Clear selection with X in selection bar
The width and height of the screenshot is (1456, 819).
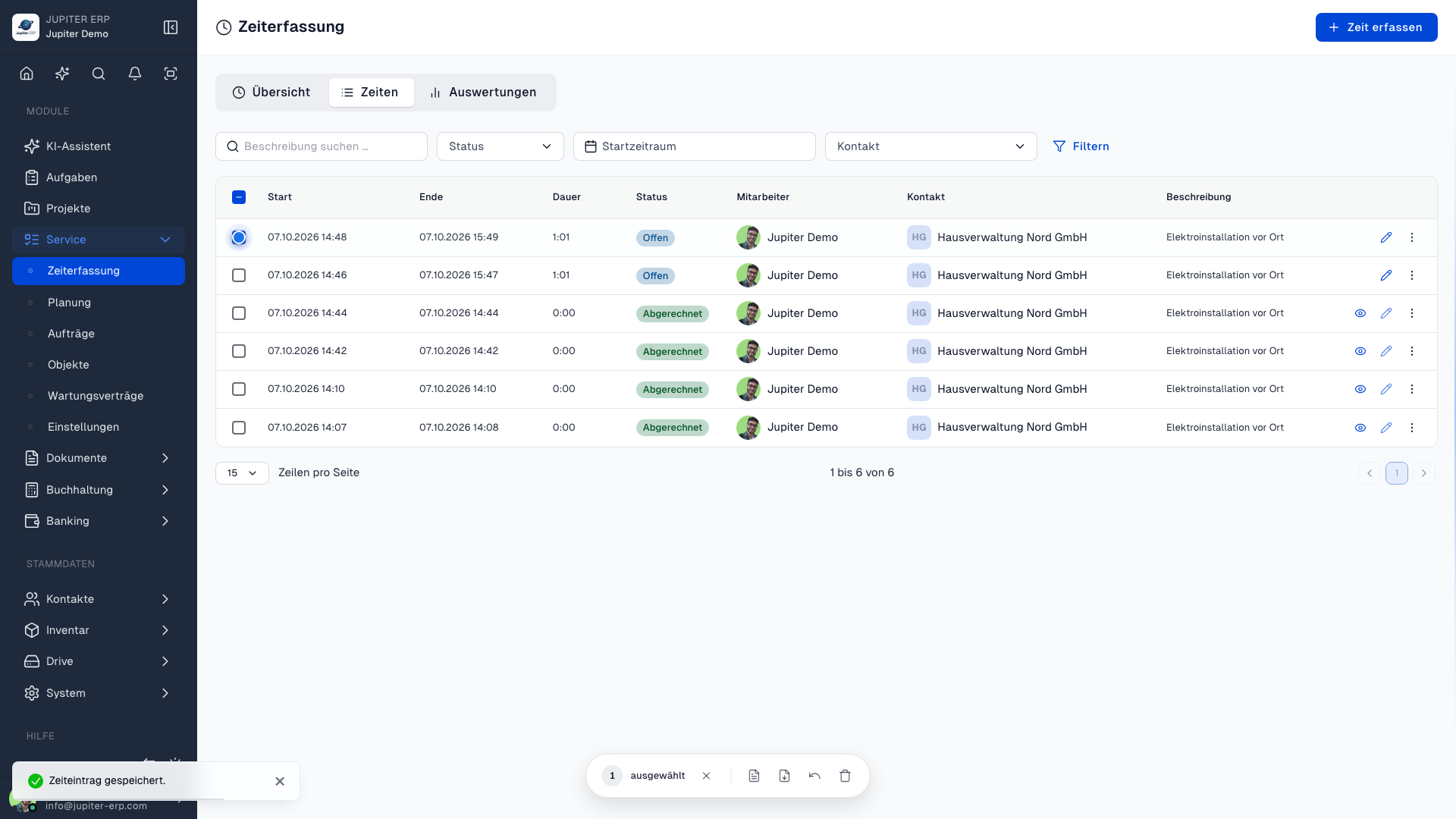706,776
